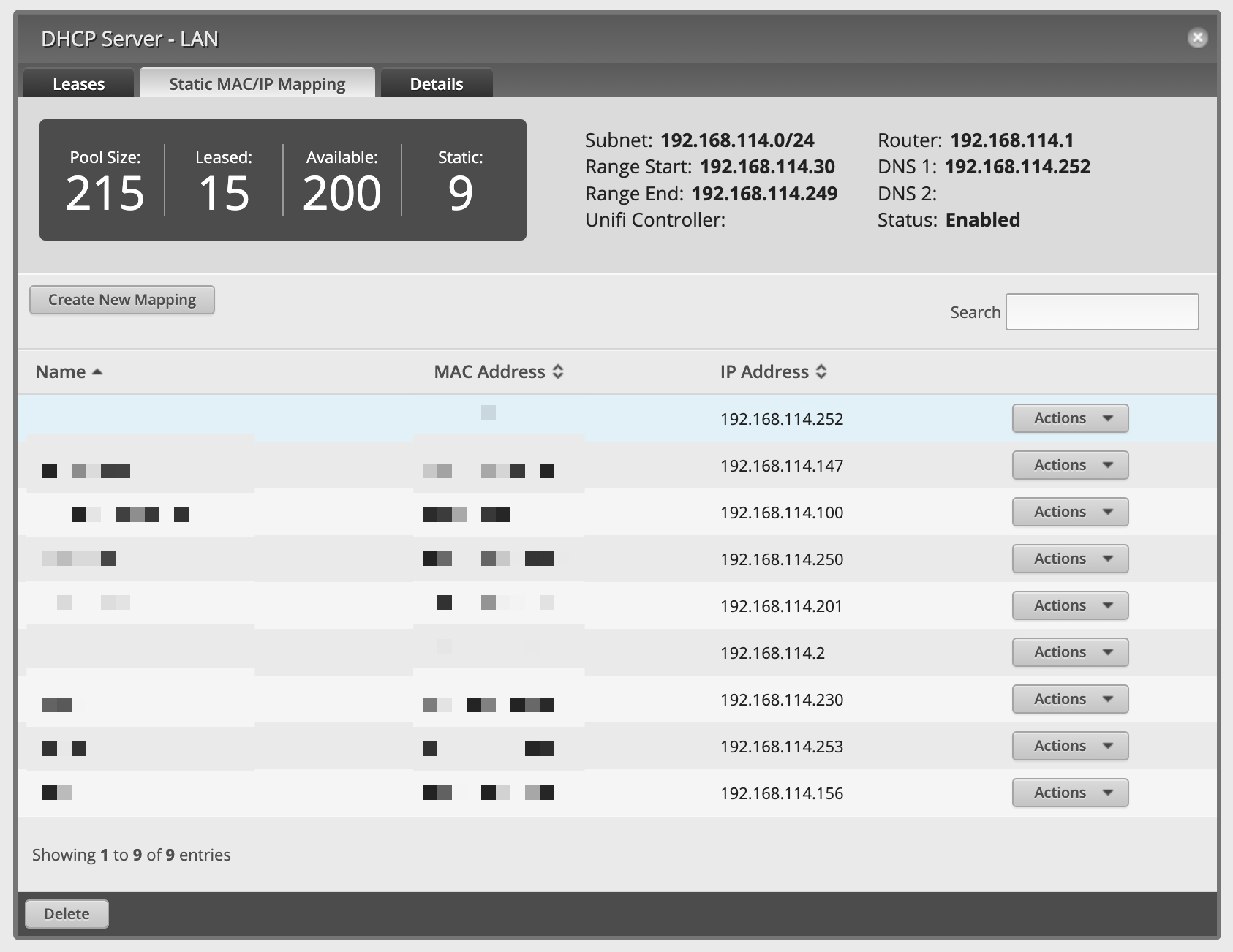Image resolution: width=1233 pixels, height=952 pixels.
Task: Open Actions dropdown for 192.168.114.252
Action: (1070, 418)
